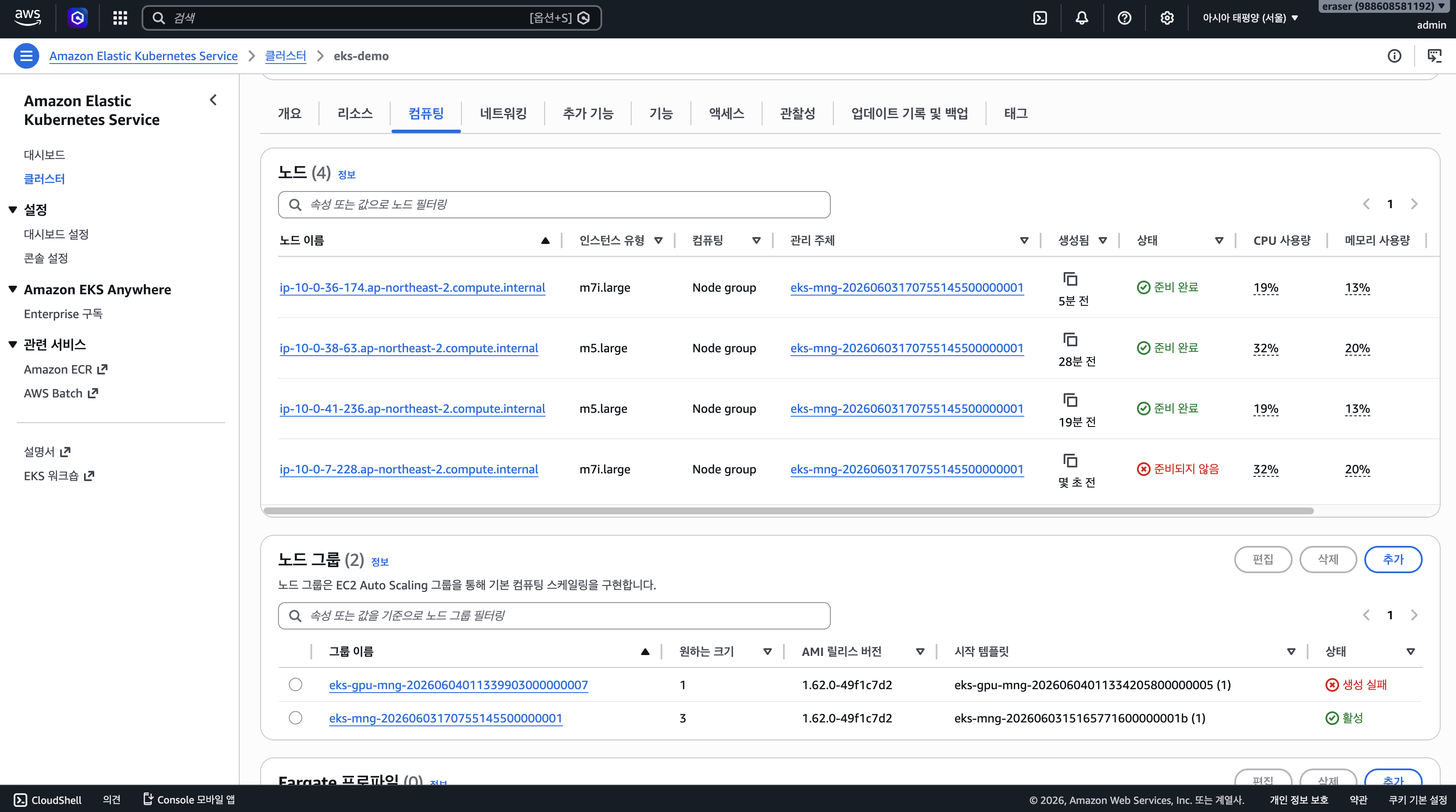Copy creation time for ip-10-0-36-174 node

click(1070, 278)
